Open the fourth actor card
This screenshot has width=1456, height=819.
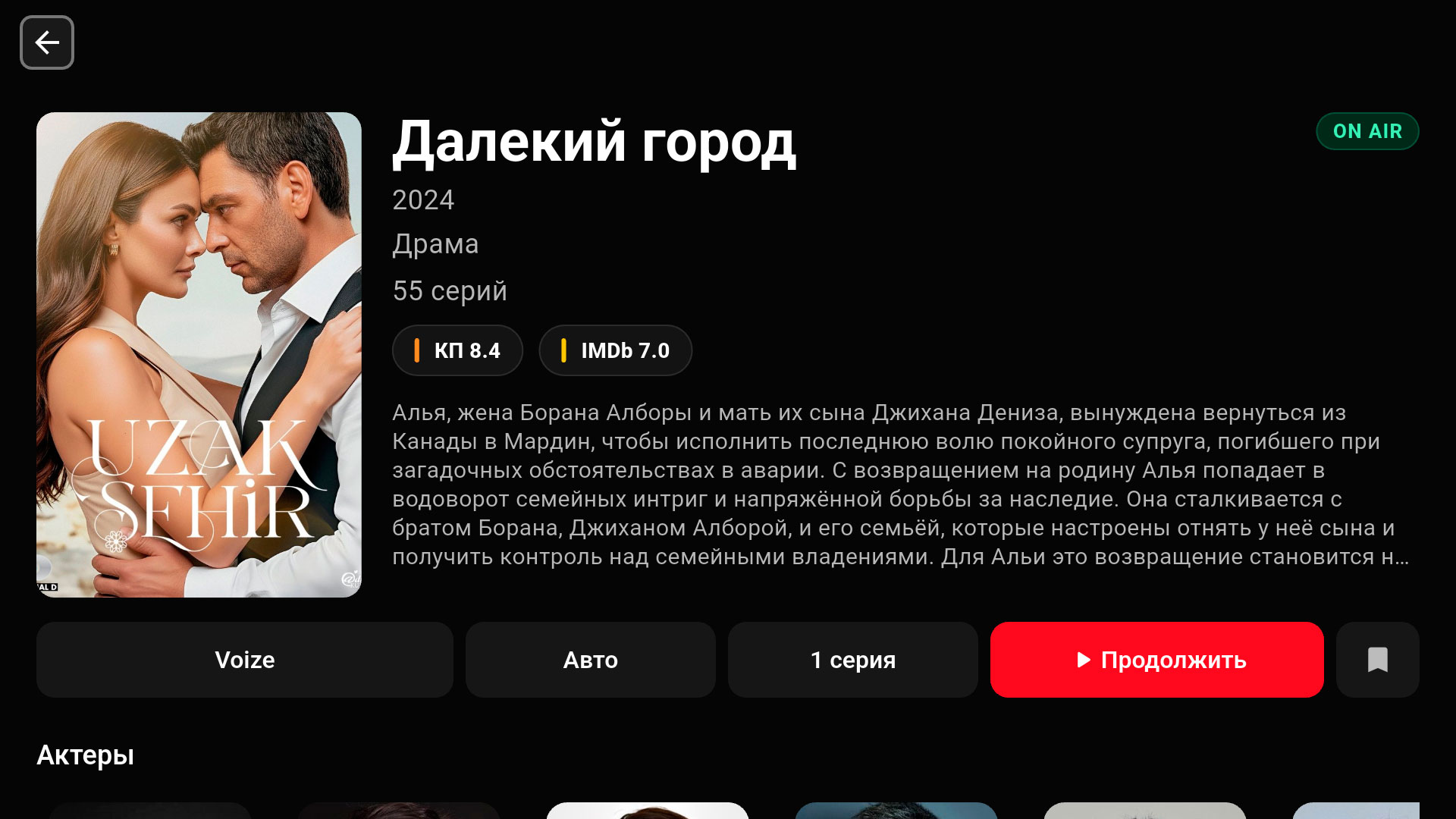coord(896,811)
